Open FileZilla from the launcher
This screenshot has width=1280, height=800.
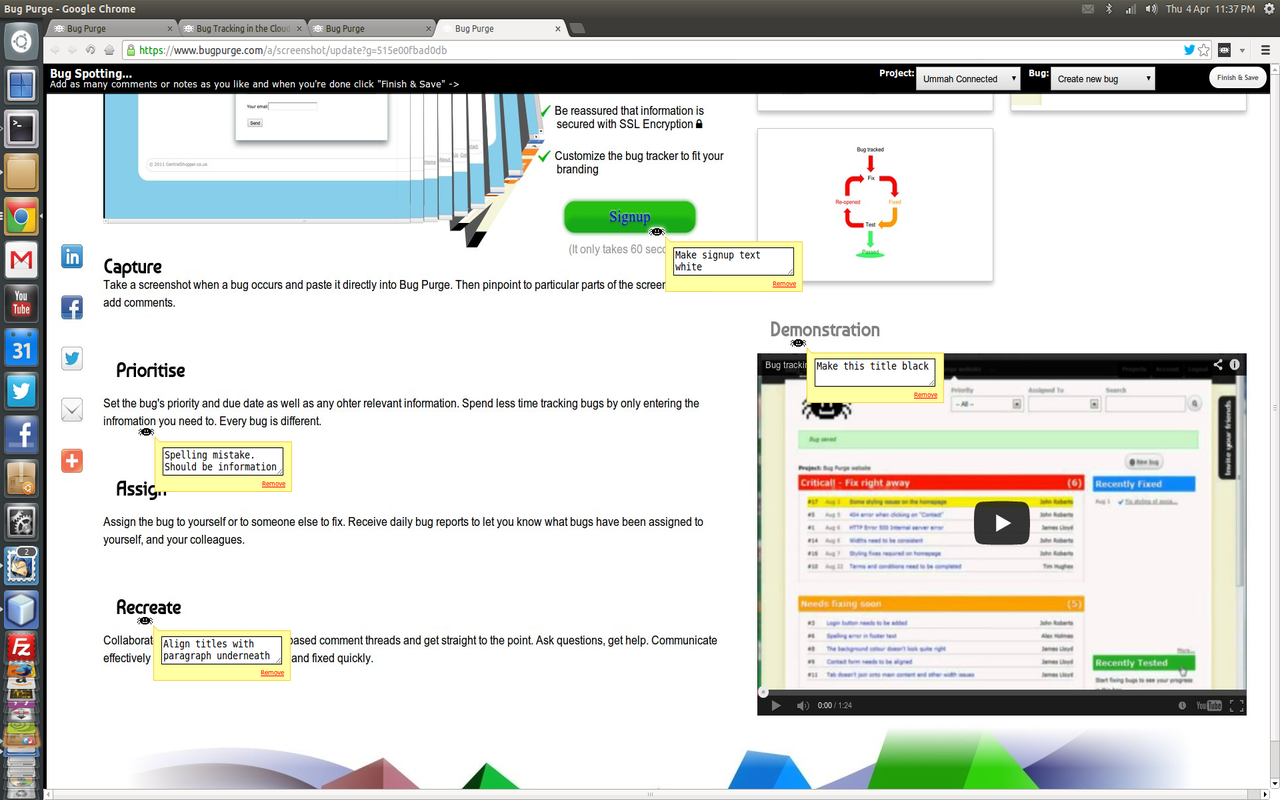(22, 647)
